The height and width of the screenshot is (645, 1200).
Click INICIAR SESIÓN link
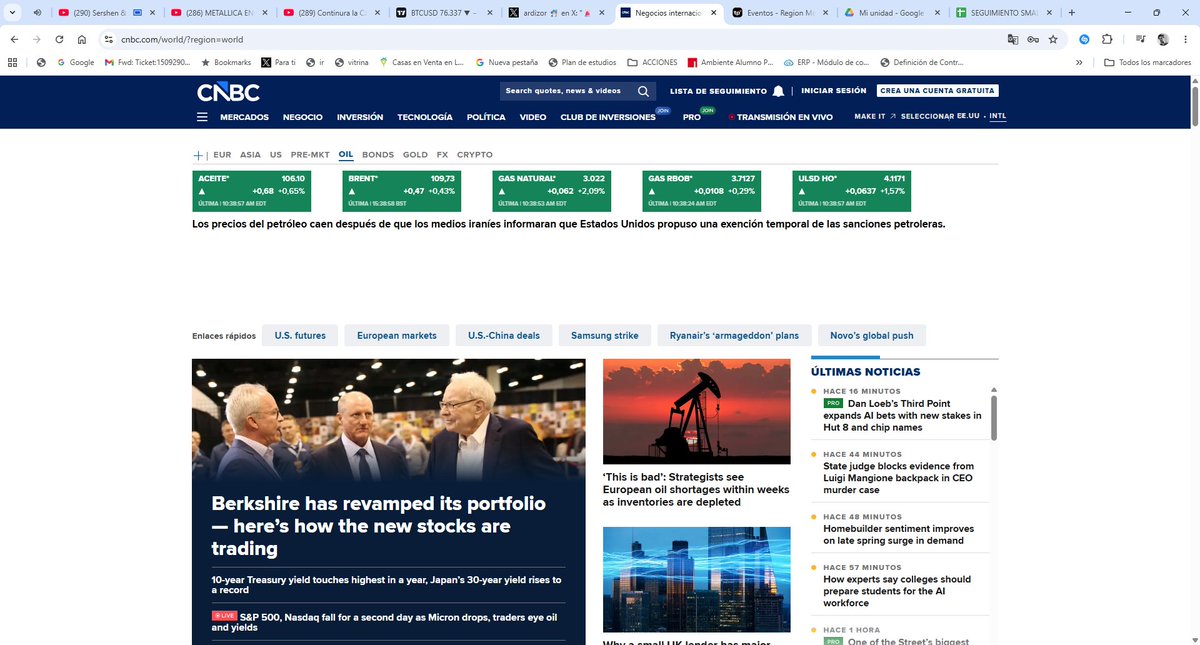pyautogui.click(x=834, y=91)
